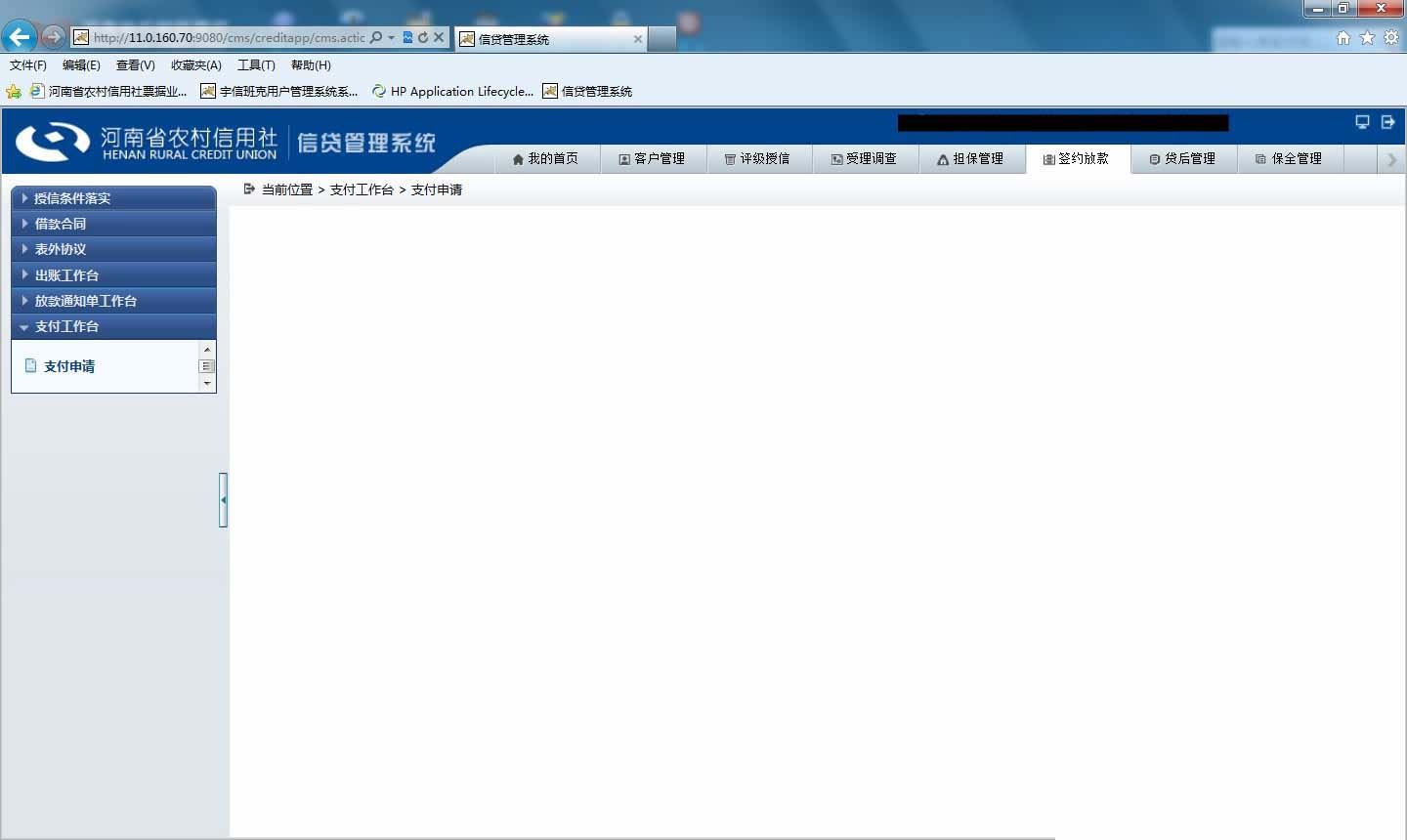Switch to the 贷后管理 tab

point(1183,158)
